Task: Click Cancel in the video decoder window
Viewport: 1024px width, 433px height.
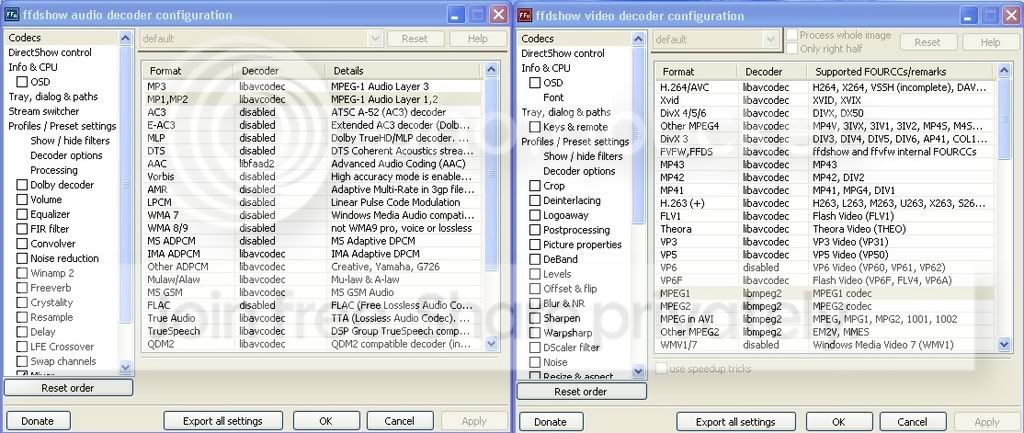Action: (912, 422)
